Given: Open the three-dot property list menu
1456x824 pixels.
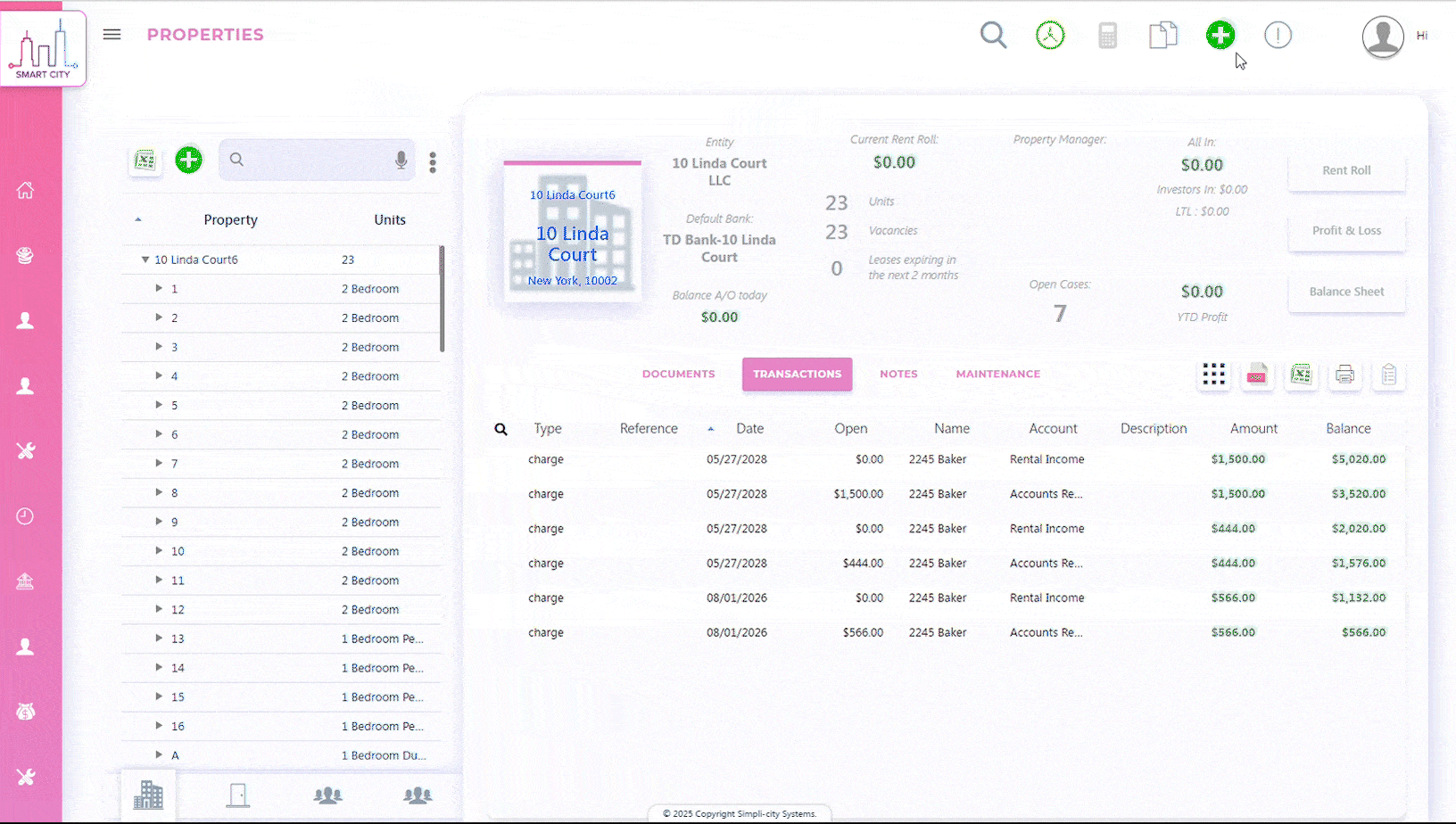Looking at the screenshot, I should coord(433,161).
